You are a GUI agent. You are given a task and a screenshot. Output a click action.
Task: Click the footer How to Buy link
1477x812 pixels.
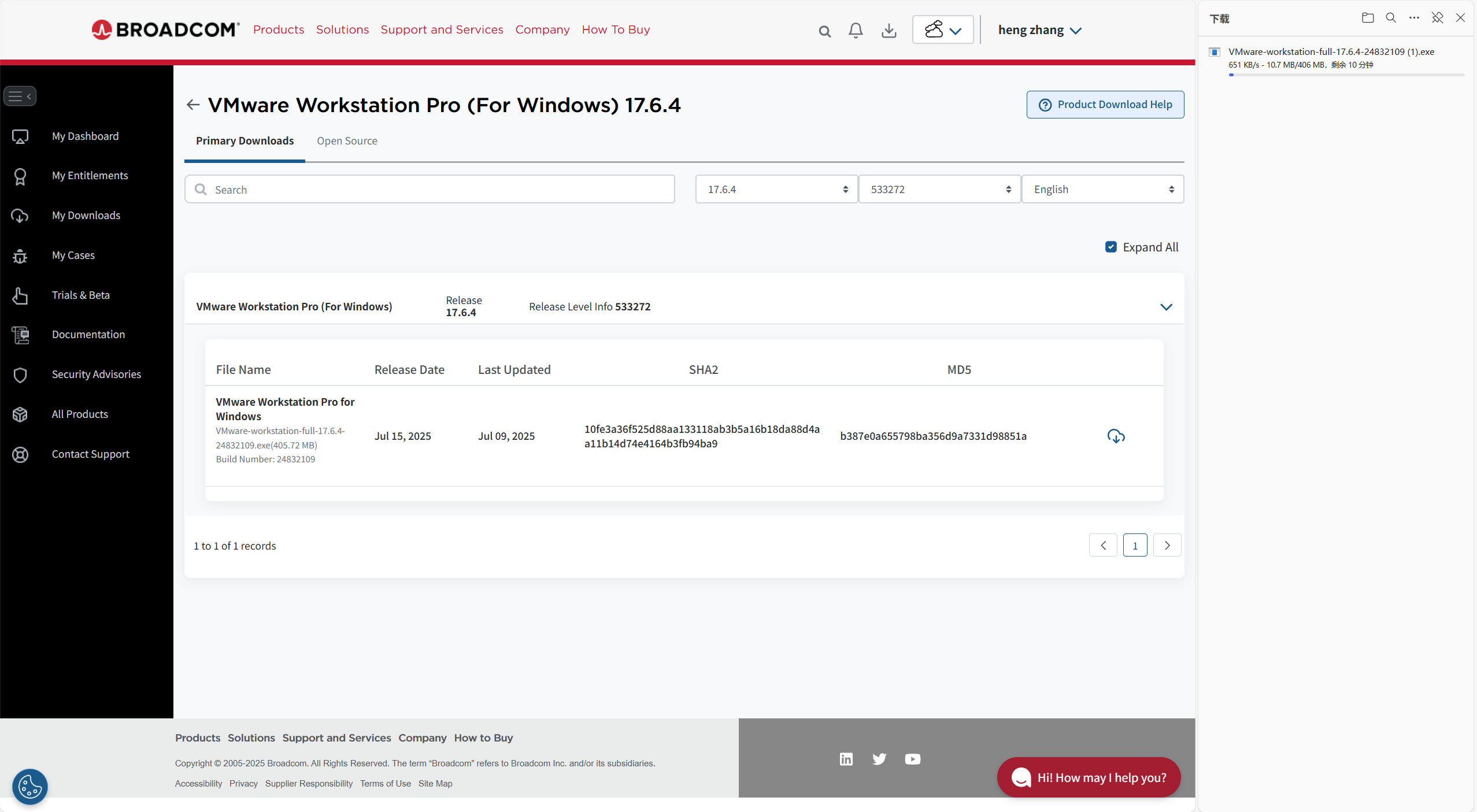(483, 738)
